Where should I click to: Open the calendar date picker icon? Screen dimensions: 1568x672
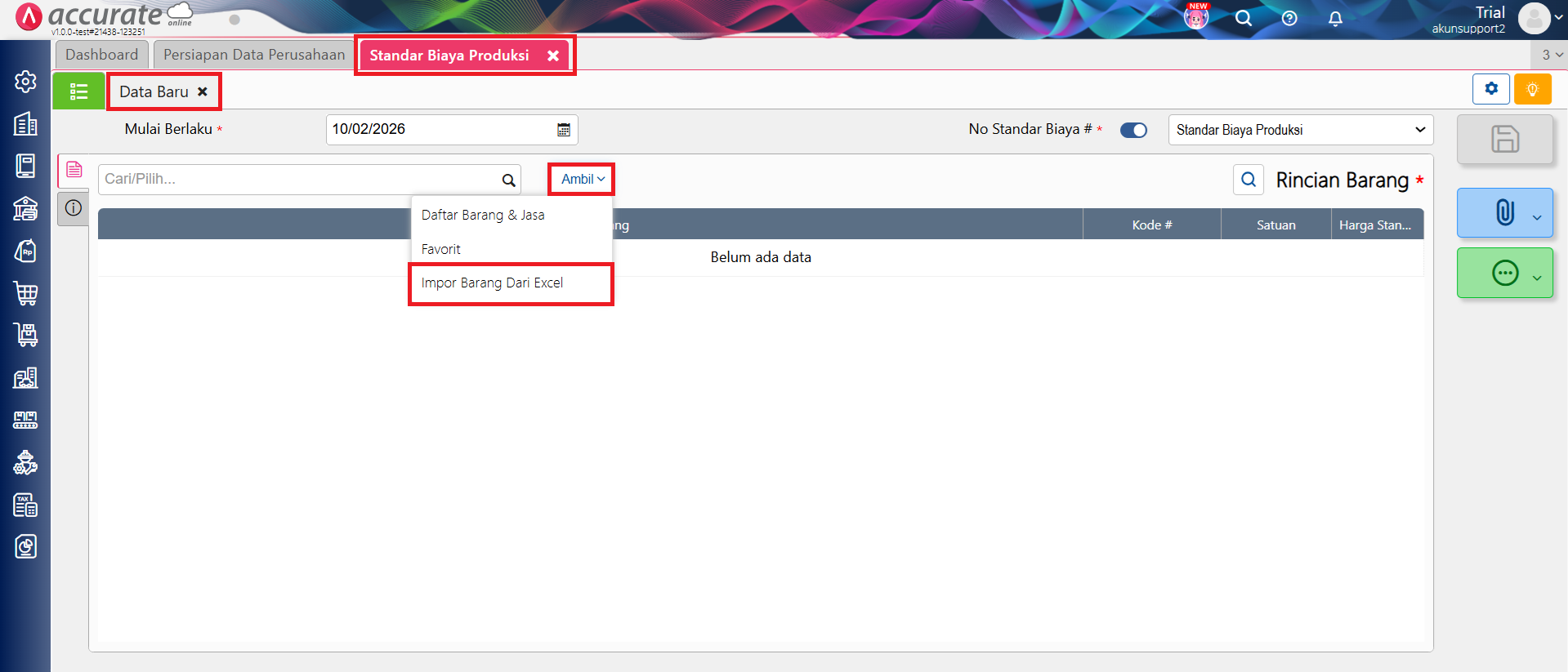point(564,130)
